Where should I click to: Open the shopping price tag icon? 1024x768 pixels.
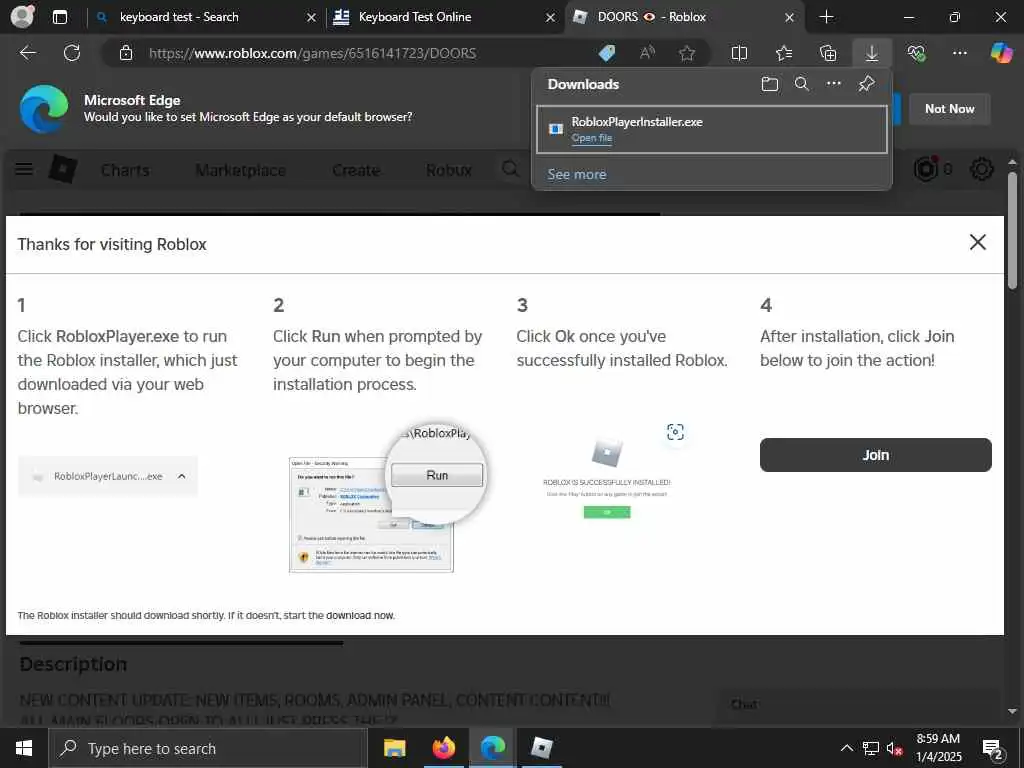pyautogui.click(x=607, y=53)
